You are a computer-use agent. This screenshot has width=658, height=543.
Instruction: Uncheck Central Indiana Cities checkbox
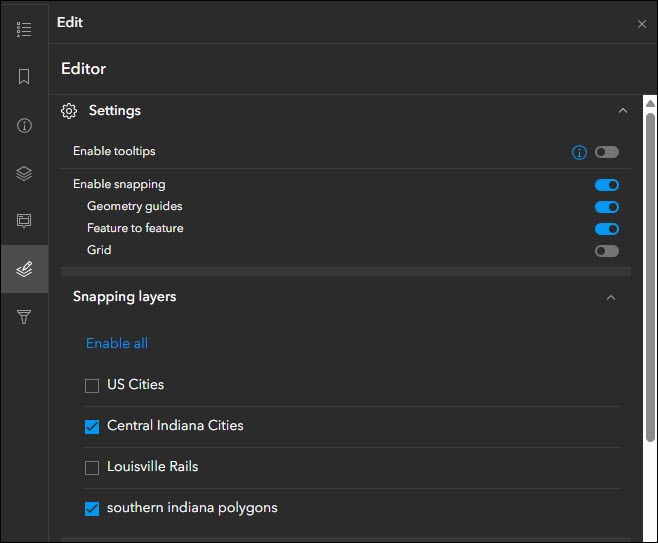click(92, 426)
